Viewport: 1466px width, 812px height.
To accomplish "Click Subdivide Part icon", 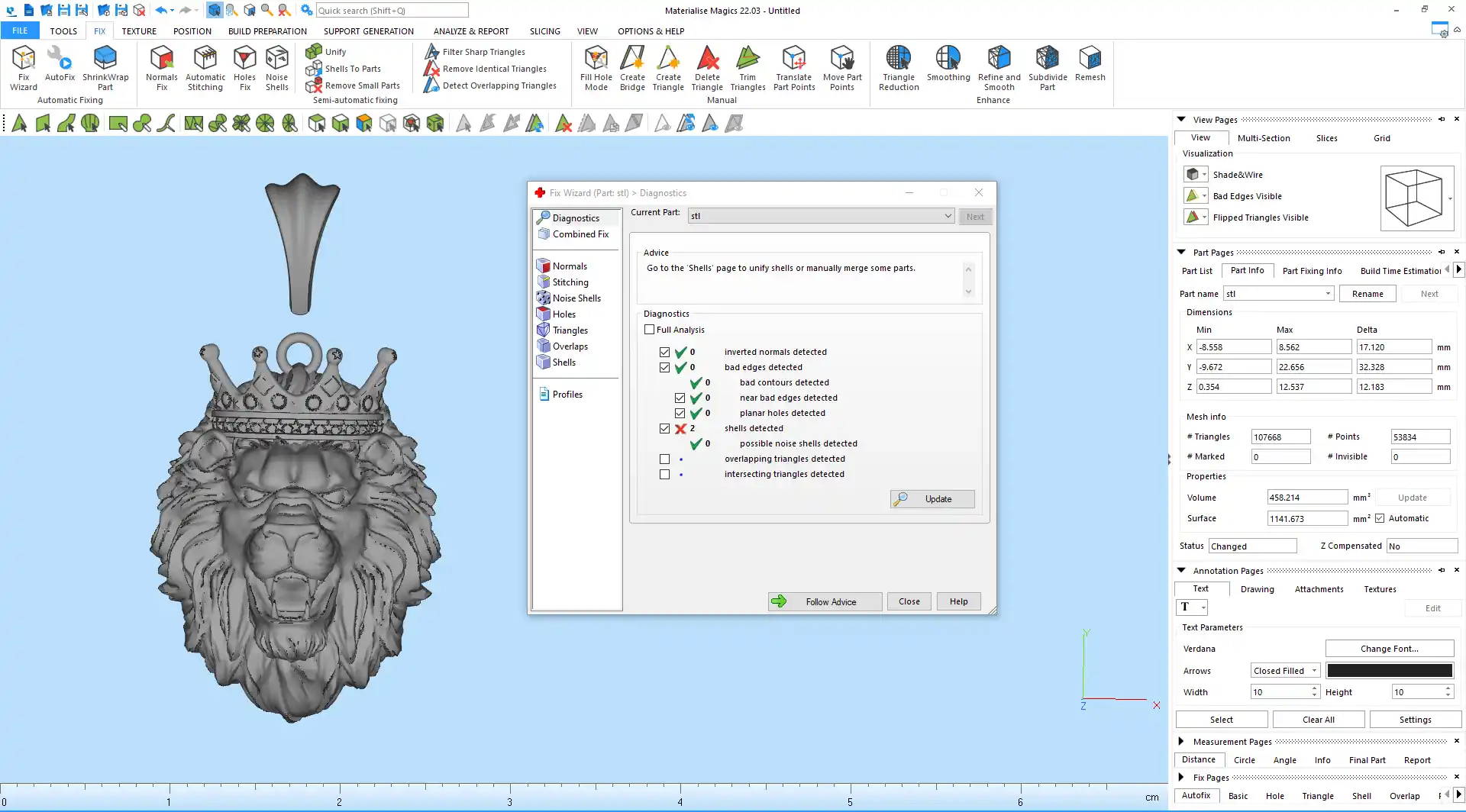I will [x=1048, y=68].
